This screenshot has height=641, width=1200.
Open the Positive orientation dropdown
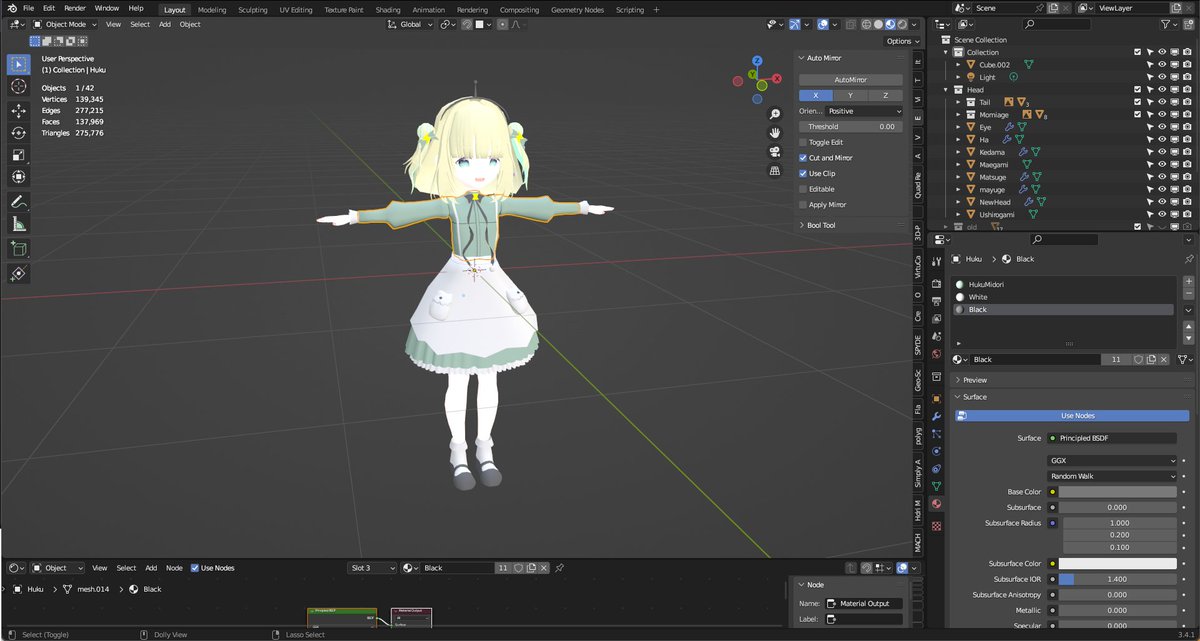(x=864, y=111)
